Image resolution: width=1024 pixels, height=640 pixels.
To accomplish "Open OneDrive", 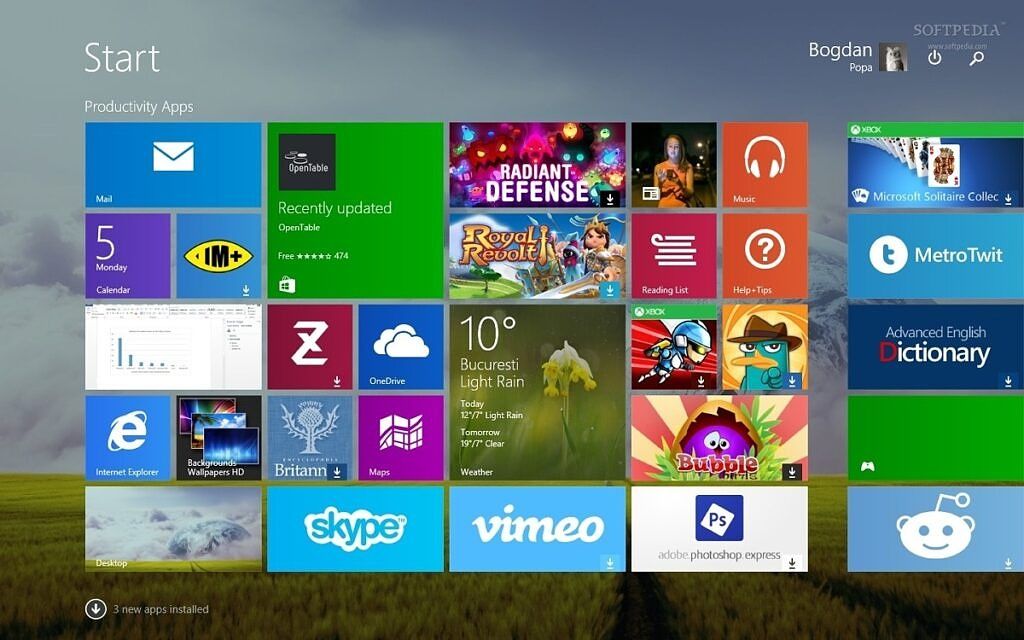I will pyautogui.click(x=399, y=345).
